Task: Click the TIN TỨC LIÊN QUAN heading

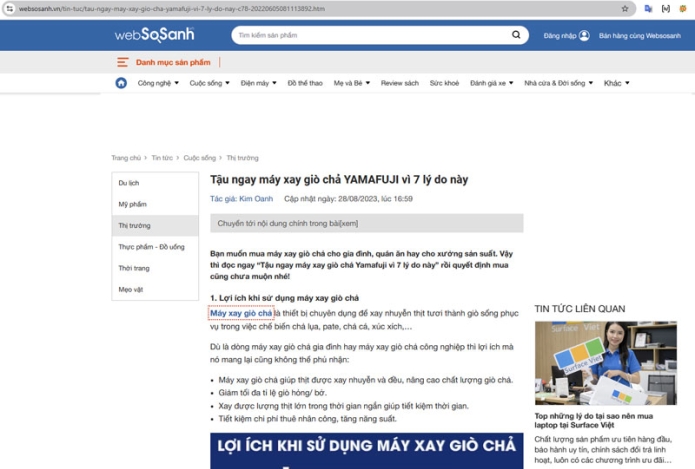Action: tap(580, 309)
